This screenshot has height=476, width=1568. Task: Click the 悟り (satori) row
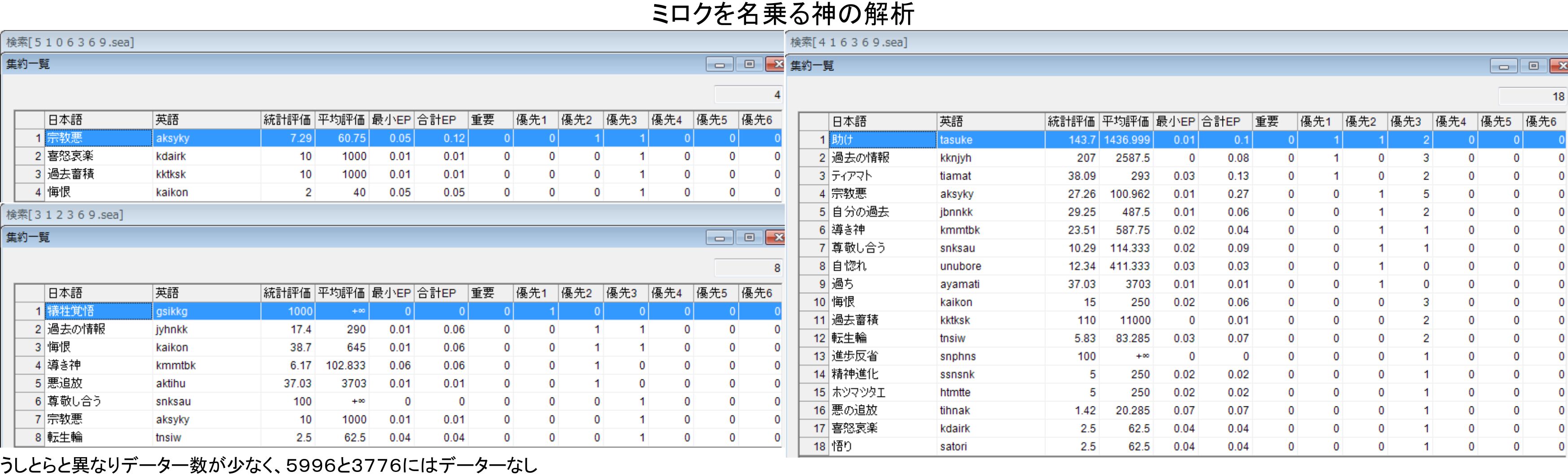(882, 447)
